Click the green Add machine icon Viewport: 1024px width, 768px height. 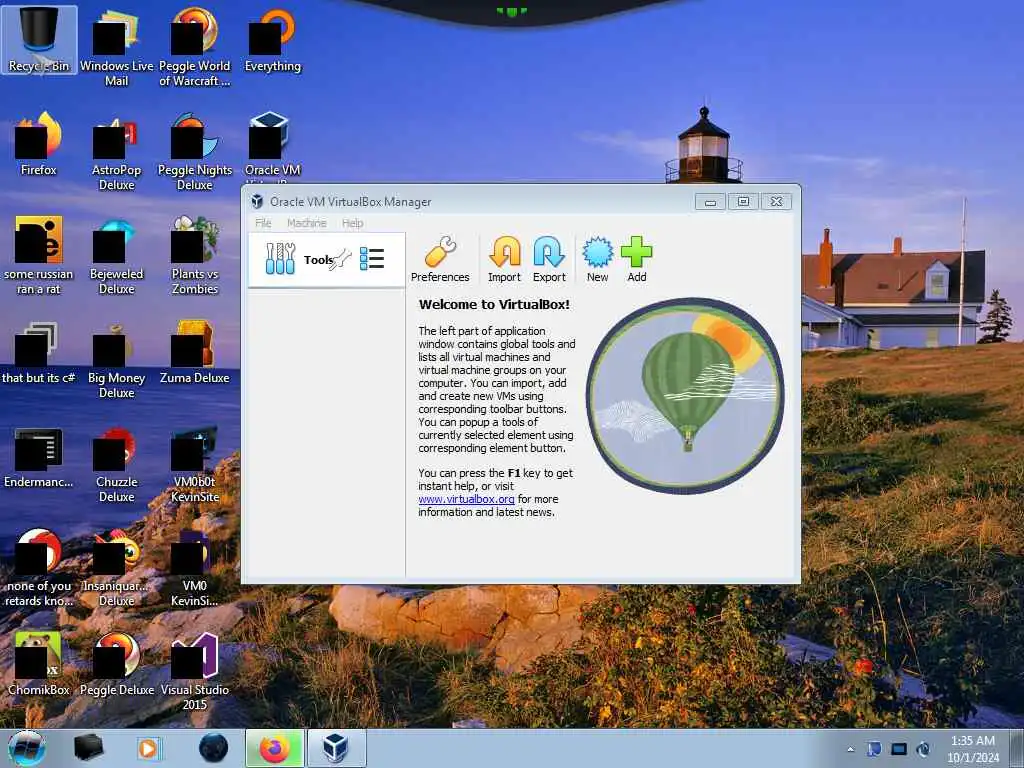pyautogui.click(x=637, y=259)
